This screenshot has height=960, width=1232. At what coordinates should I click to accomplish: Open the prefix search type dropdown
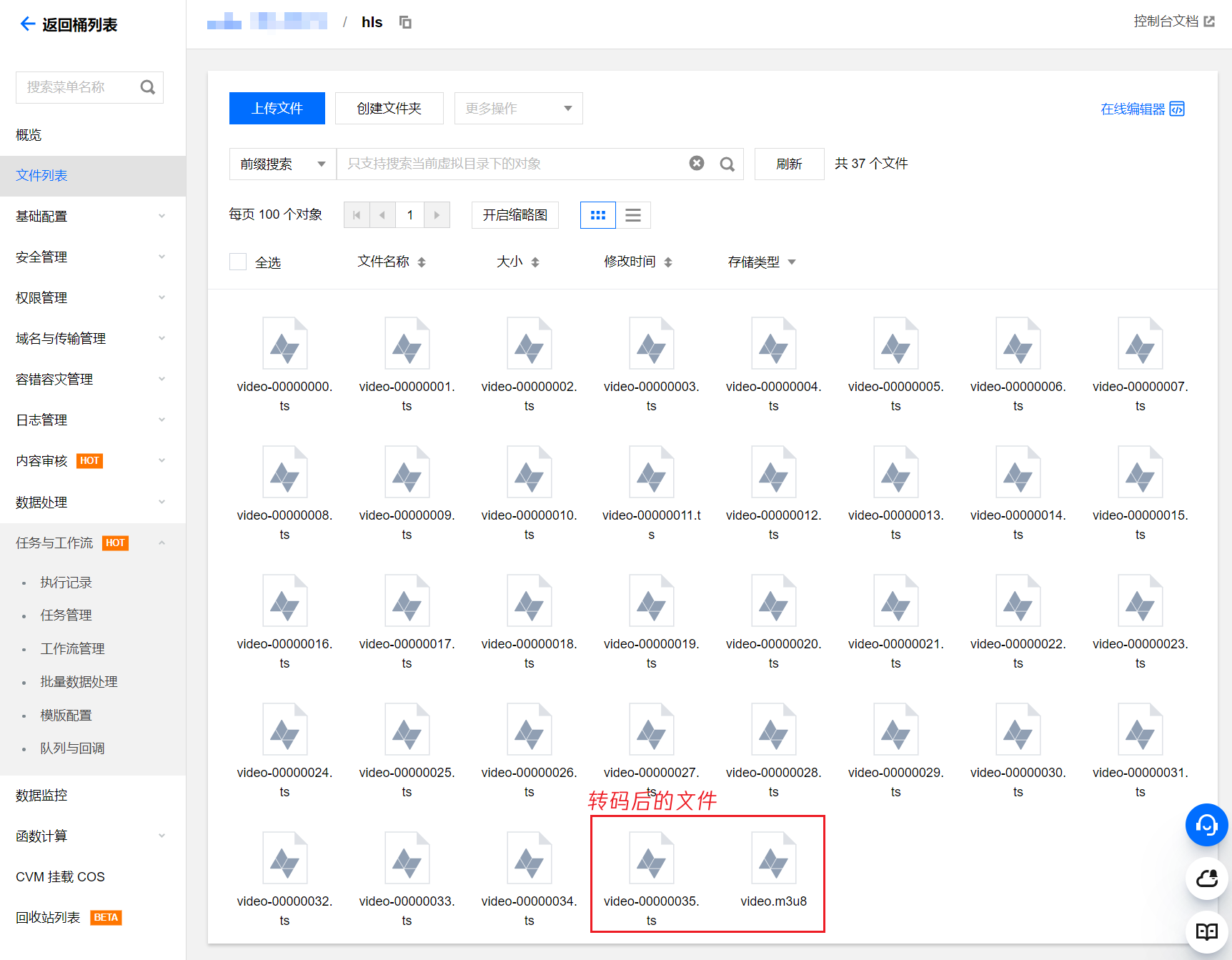282,164
